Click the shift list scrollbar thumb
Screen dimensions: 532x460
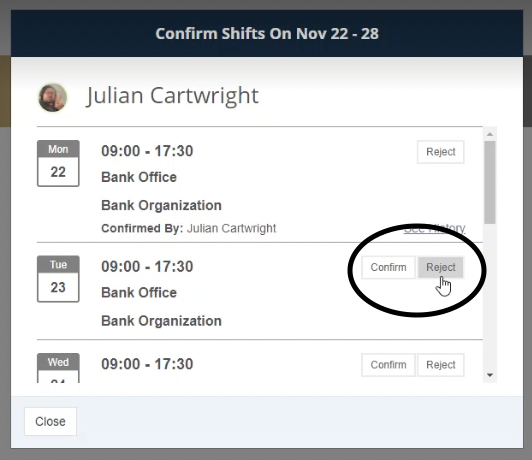point(490,183)
